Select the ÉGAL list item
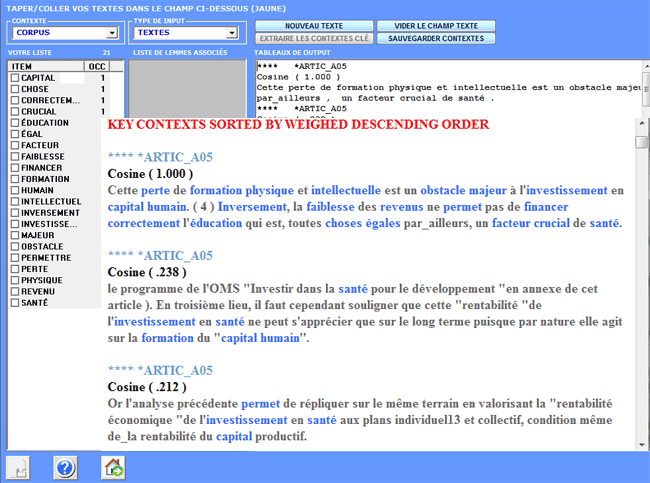Image resolution: width=650 pixels, height=483 pixels. 32,134
